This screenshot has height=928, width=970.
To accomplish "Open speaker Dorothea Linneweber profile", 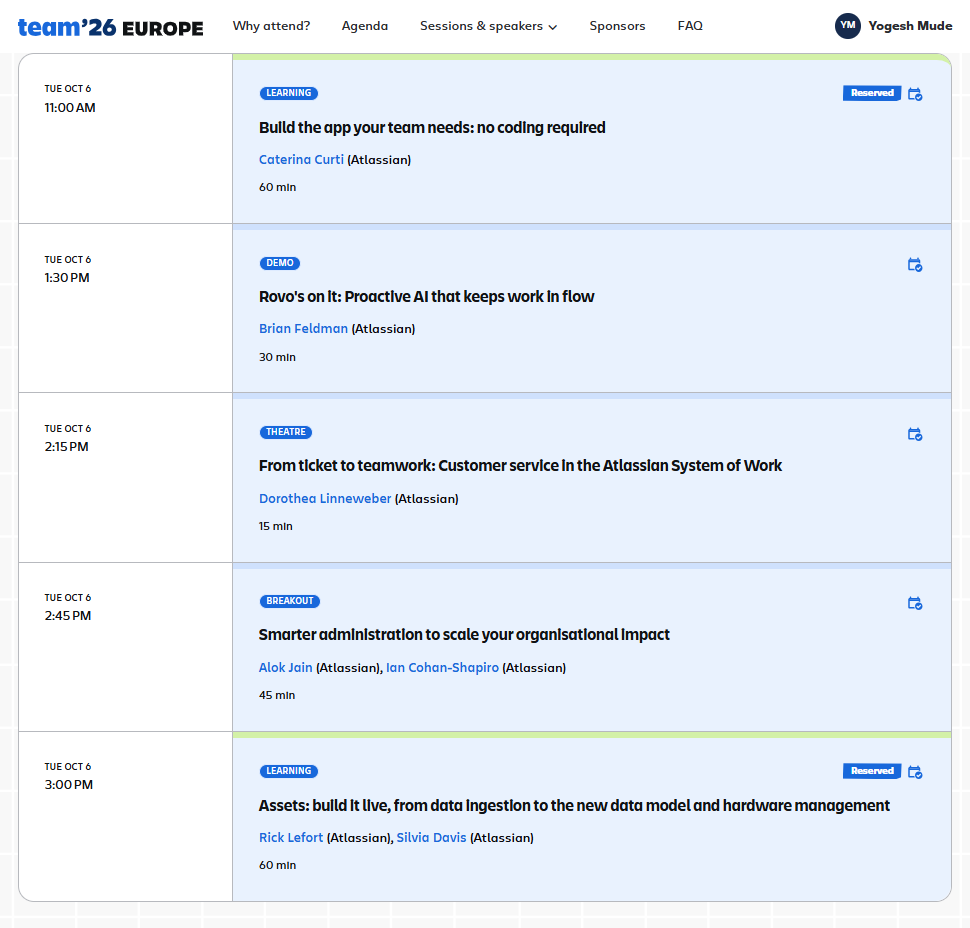I will [x=325, y=499].
